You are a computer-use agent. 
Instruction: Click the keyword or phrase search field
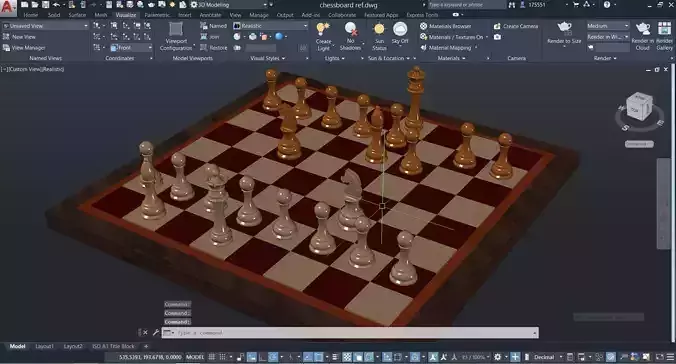pos(466,5)
